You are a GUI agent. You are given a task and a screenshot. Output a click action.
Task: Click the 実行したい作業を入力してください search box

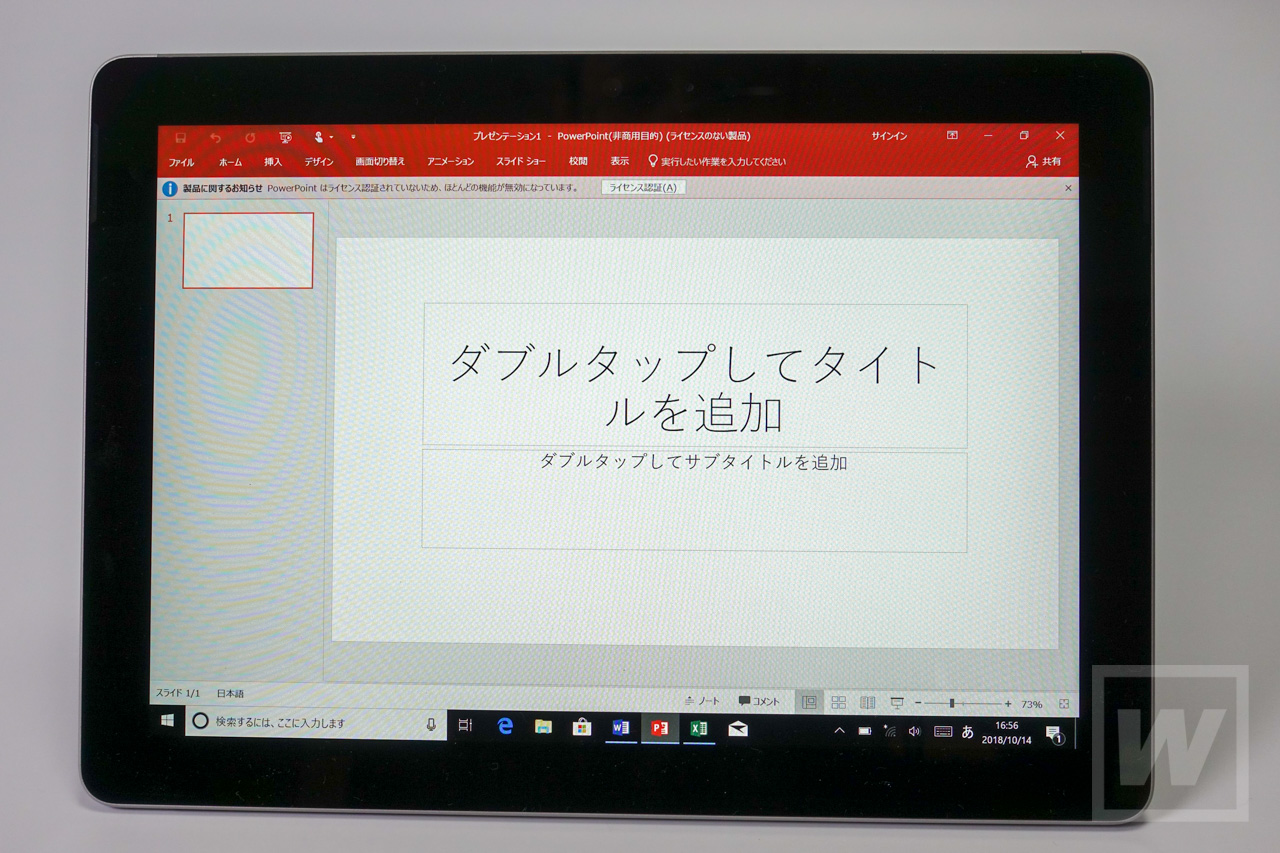(717, 161)
